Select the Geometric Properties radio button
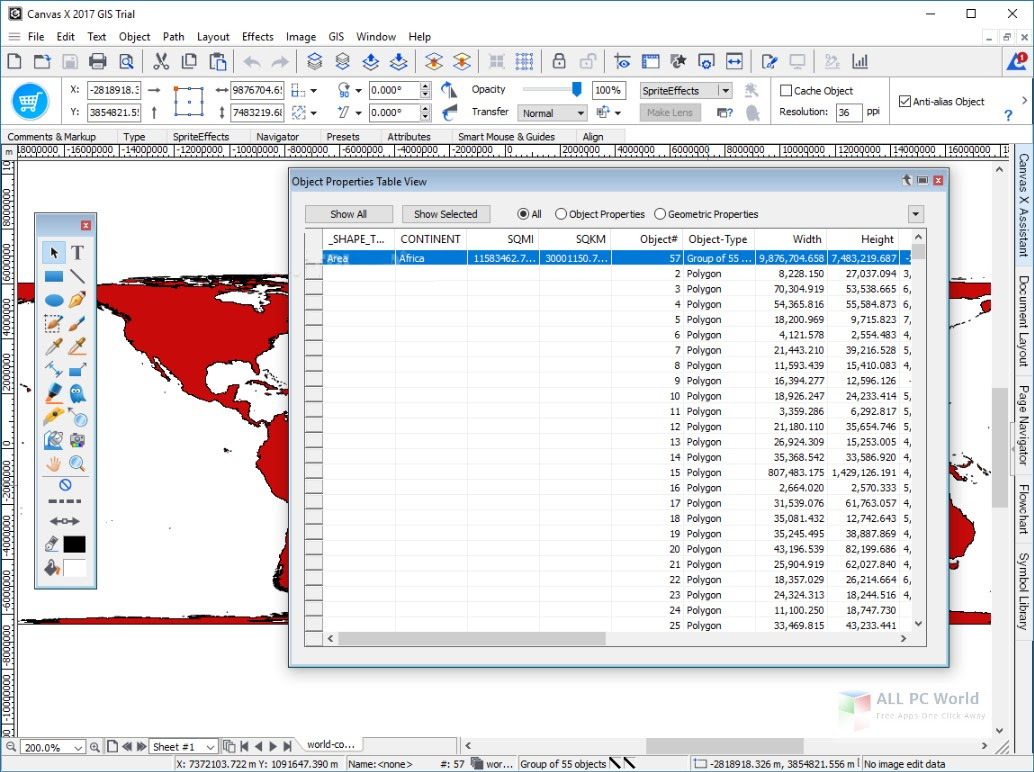The width and height of the screenshot is (1034, 772). pos(660,214)
